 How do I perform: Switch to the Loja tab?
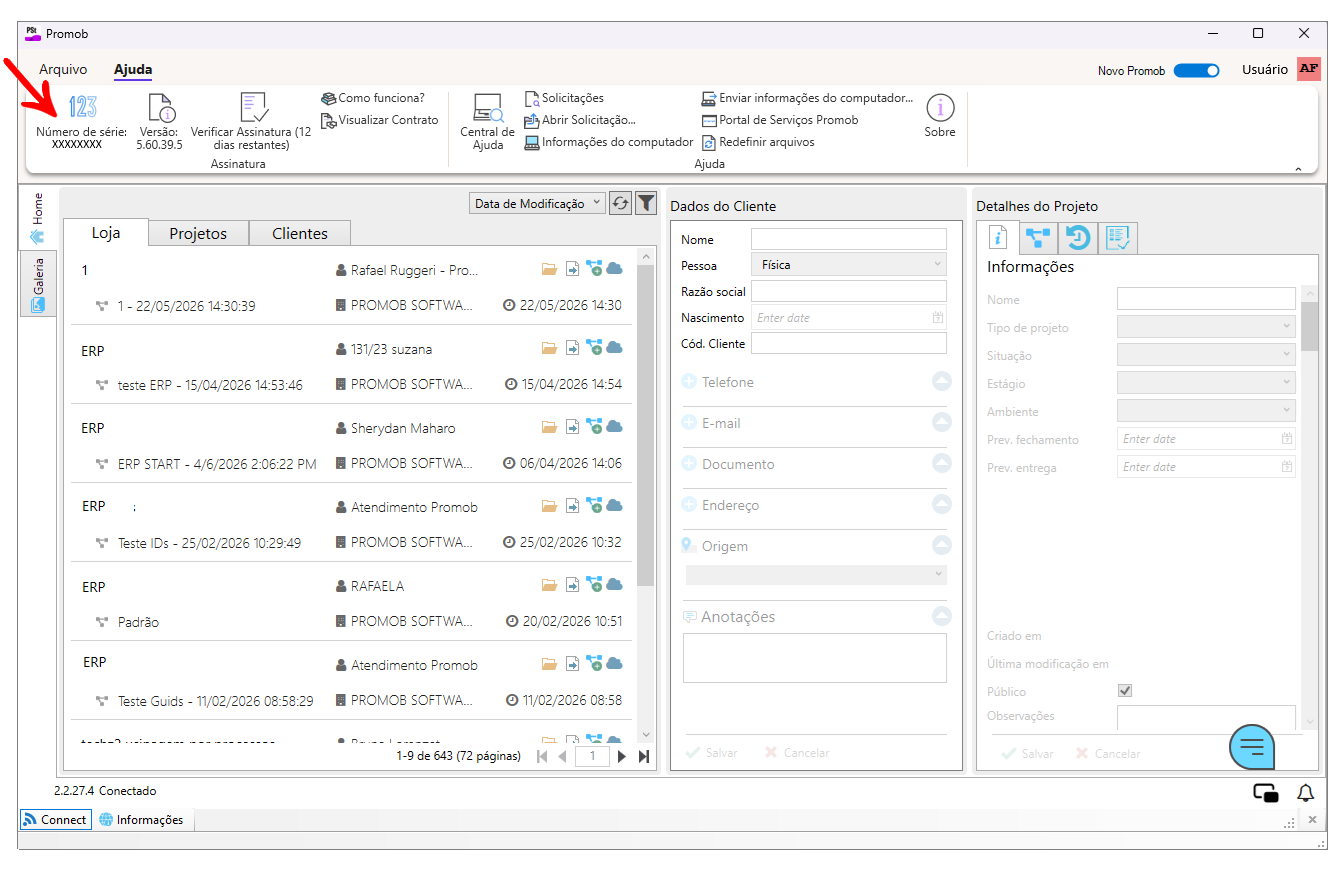[x=106, y=233]
